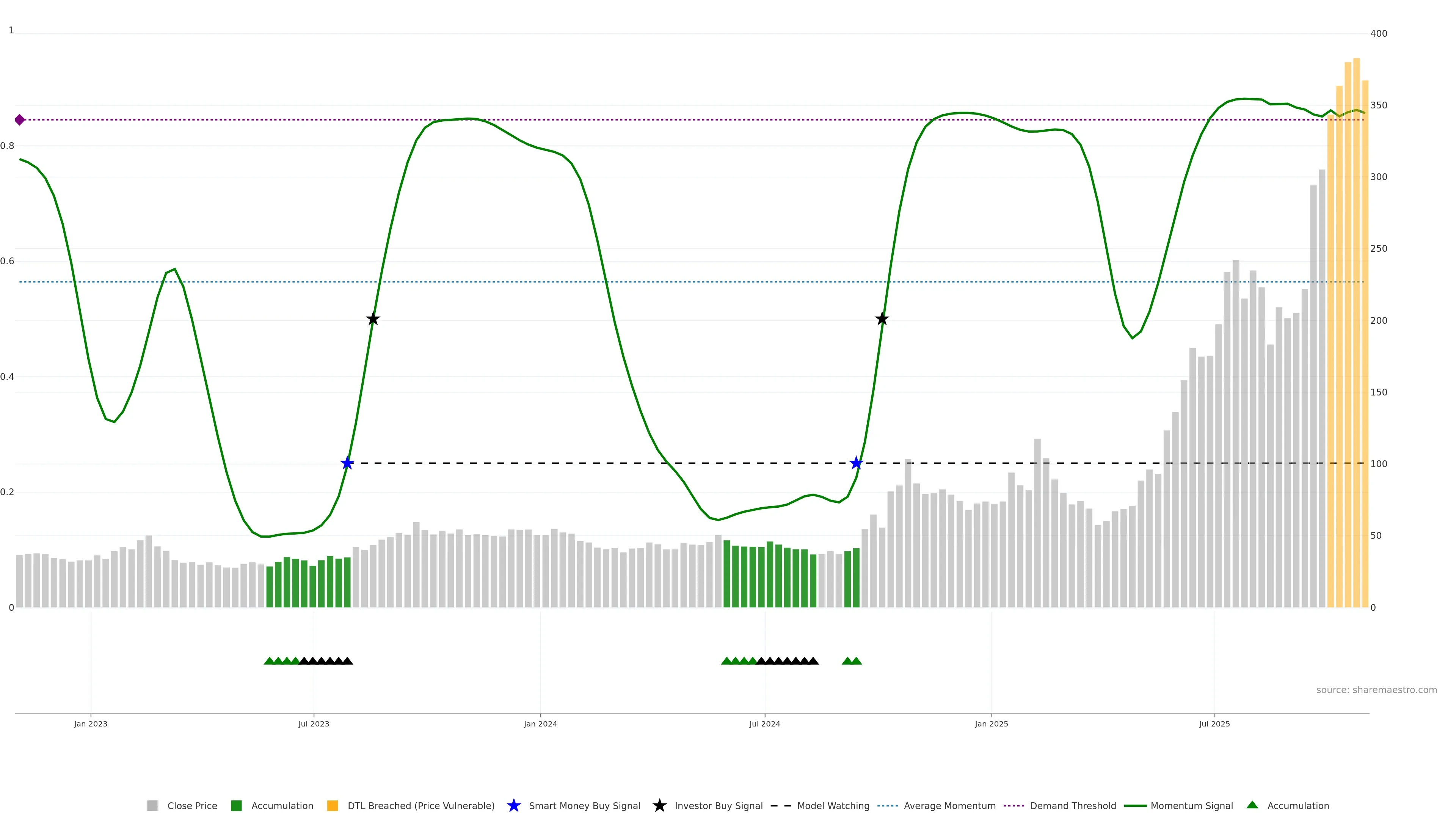Toggle Momentum Signal legend entry

click(x=1191, y=806)
